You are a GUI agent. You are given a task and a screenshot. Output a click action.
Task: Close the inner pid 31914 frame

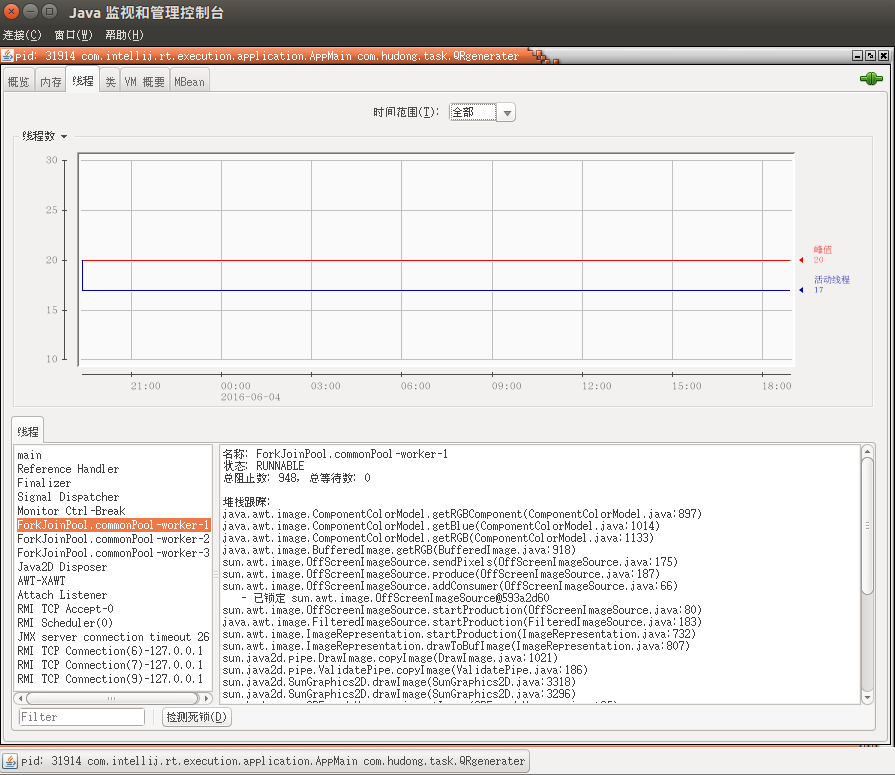coord(883,55)
